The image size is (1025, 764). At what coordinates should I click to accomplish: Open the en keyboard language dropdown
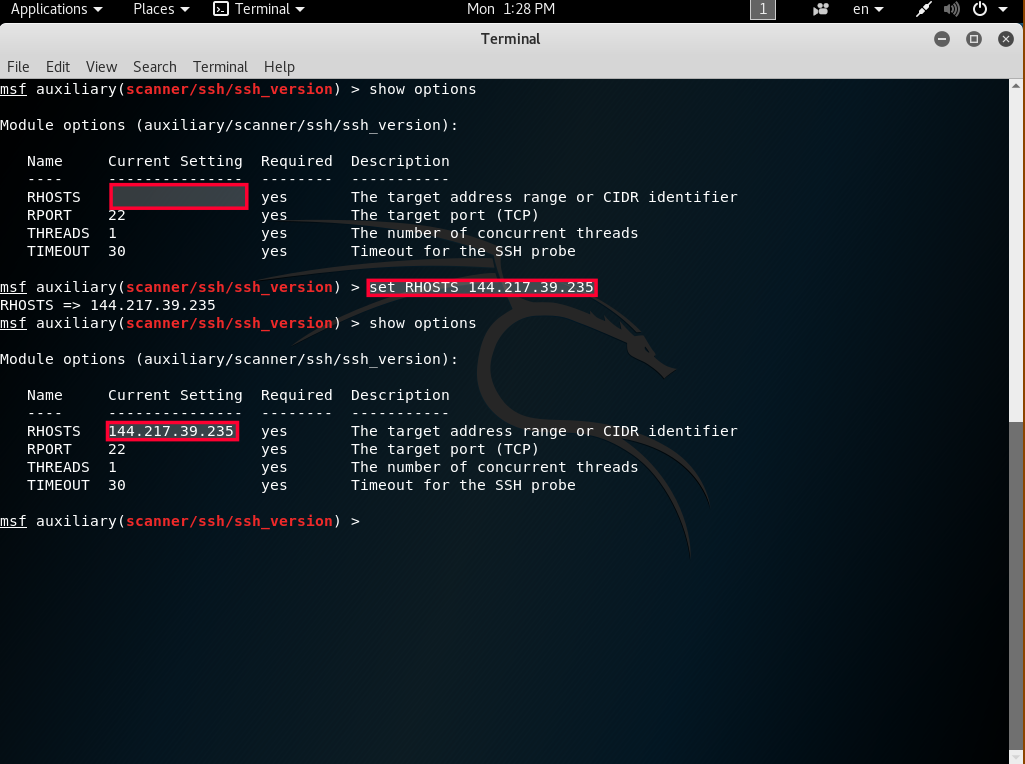867,9
